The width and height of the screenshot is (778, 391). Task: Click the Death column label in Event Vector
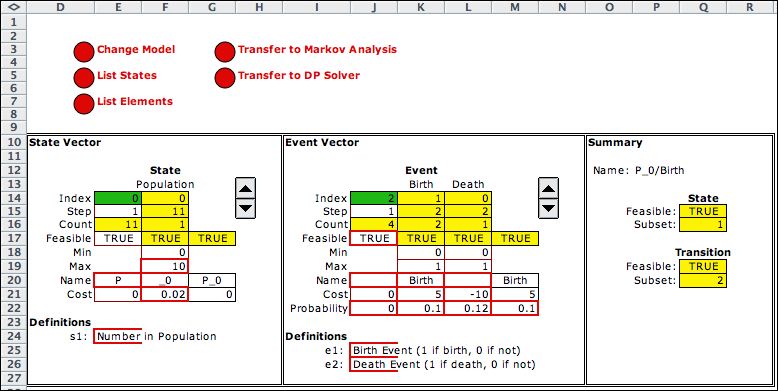[468, 185]
